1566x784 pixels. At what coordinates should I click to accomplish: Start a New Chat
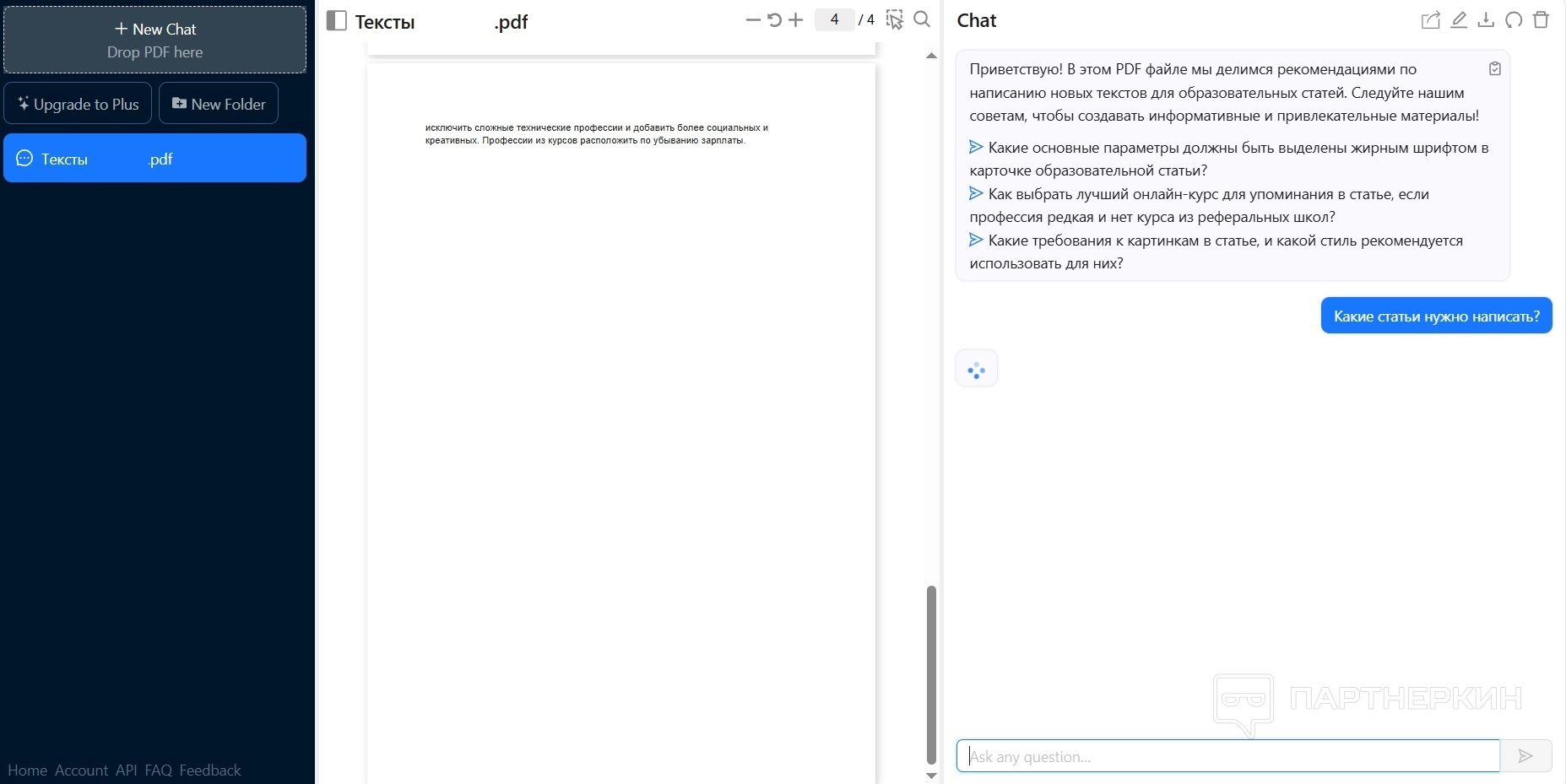coord(155,40)
